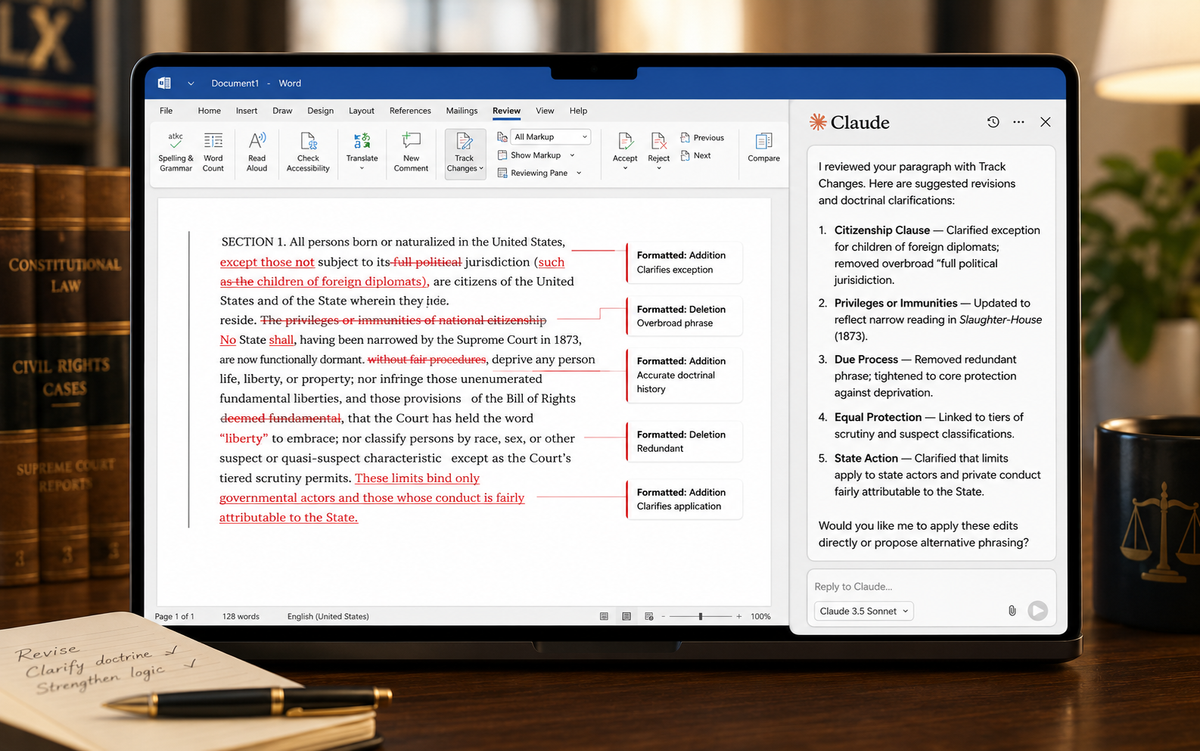Switch to Read Mode view in status bar
The height and width of the screenshot is (751, 1200).
[604, 616]
